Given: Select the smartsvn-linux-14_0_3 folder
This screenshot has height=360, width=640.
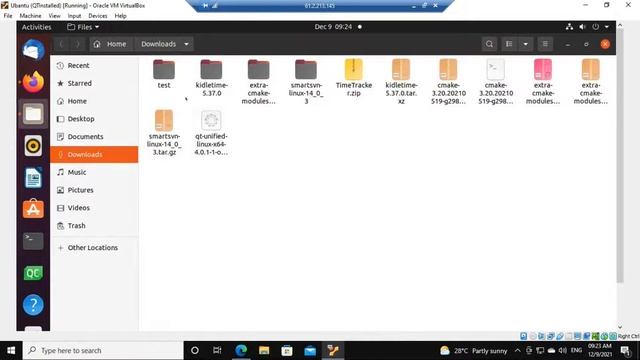Looking at the screenshot, I should [x=306, y=81].
